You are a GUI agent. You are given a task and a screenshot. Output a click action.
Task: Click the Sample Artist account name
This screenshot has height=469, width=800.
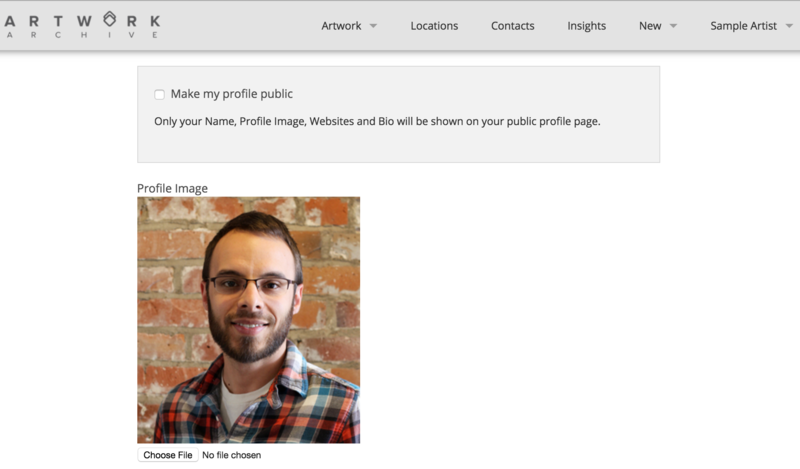[x=743, y=26]
